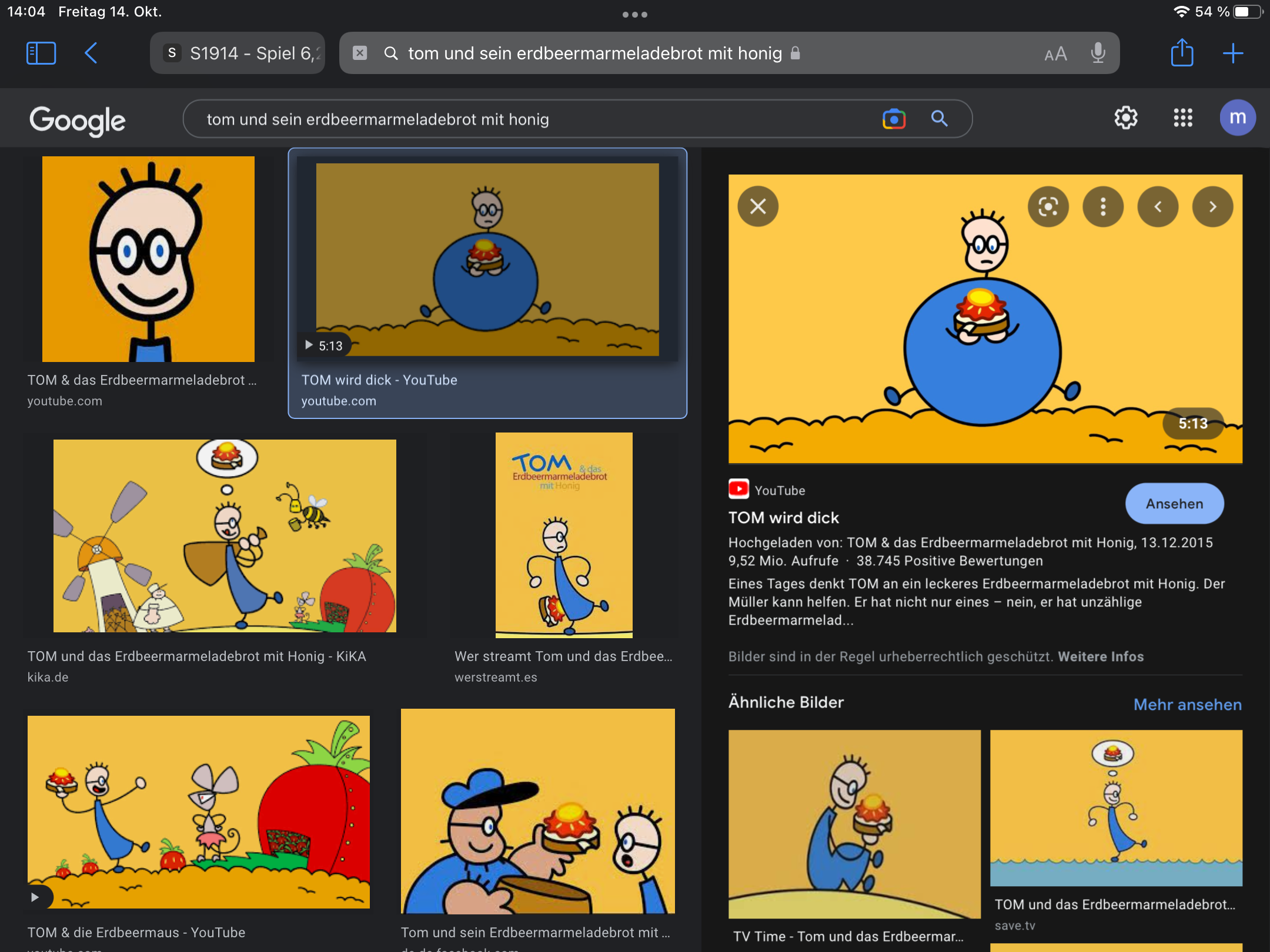Viewport: 1270px width, 952px height.
Task: Click the Ansehen button
Action: 1174,504
